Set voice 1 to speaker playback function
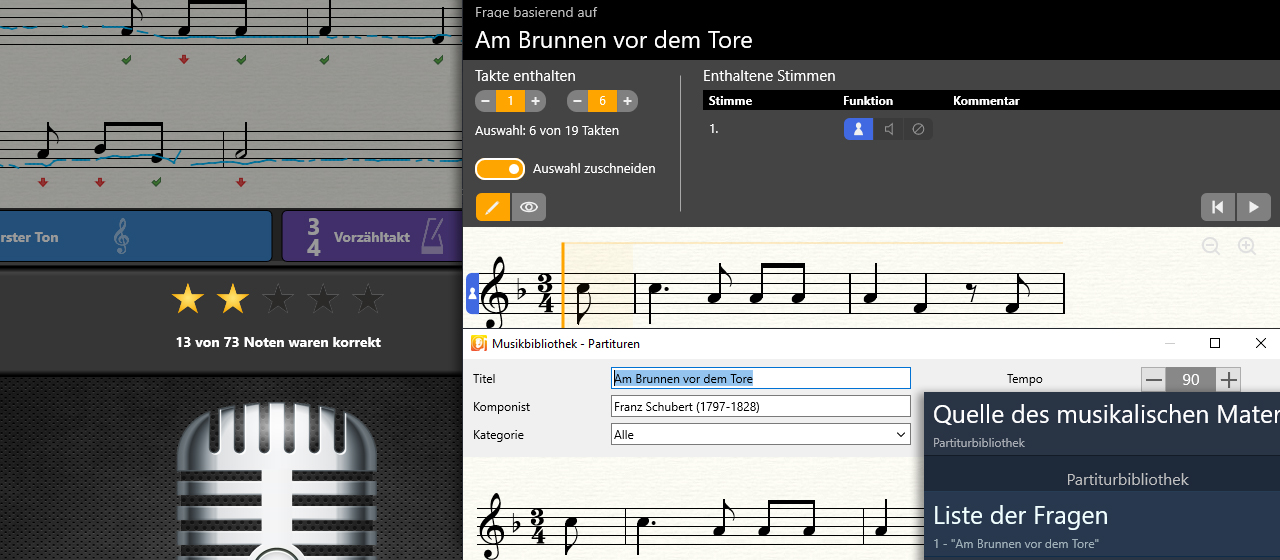This screenshot has width=1280, height=560. click(888, 129)
